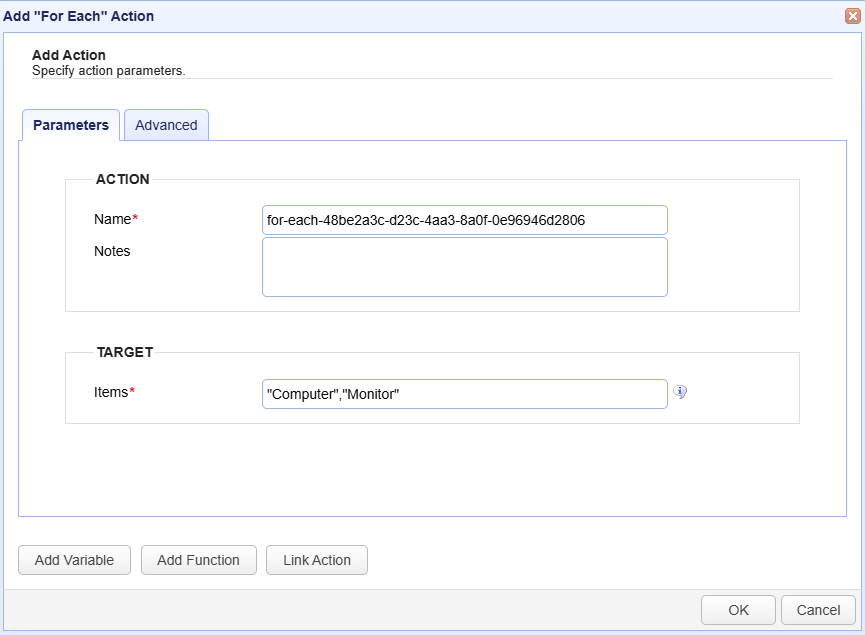Click the Notes field label
Screen dimensions: 865x635
pyautogui.click(x=112, y=251)
